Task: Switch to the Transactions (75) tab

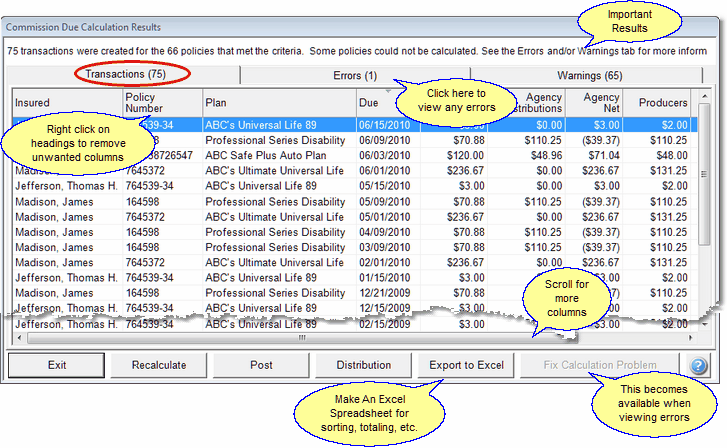Action: 126,75
